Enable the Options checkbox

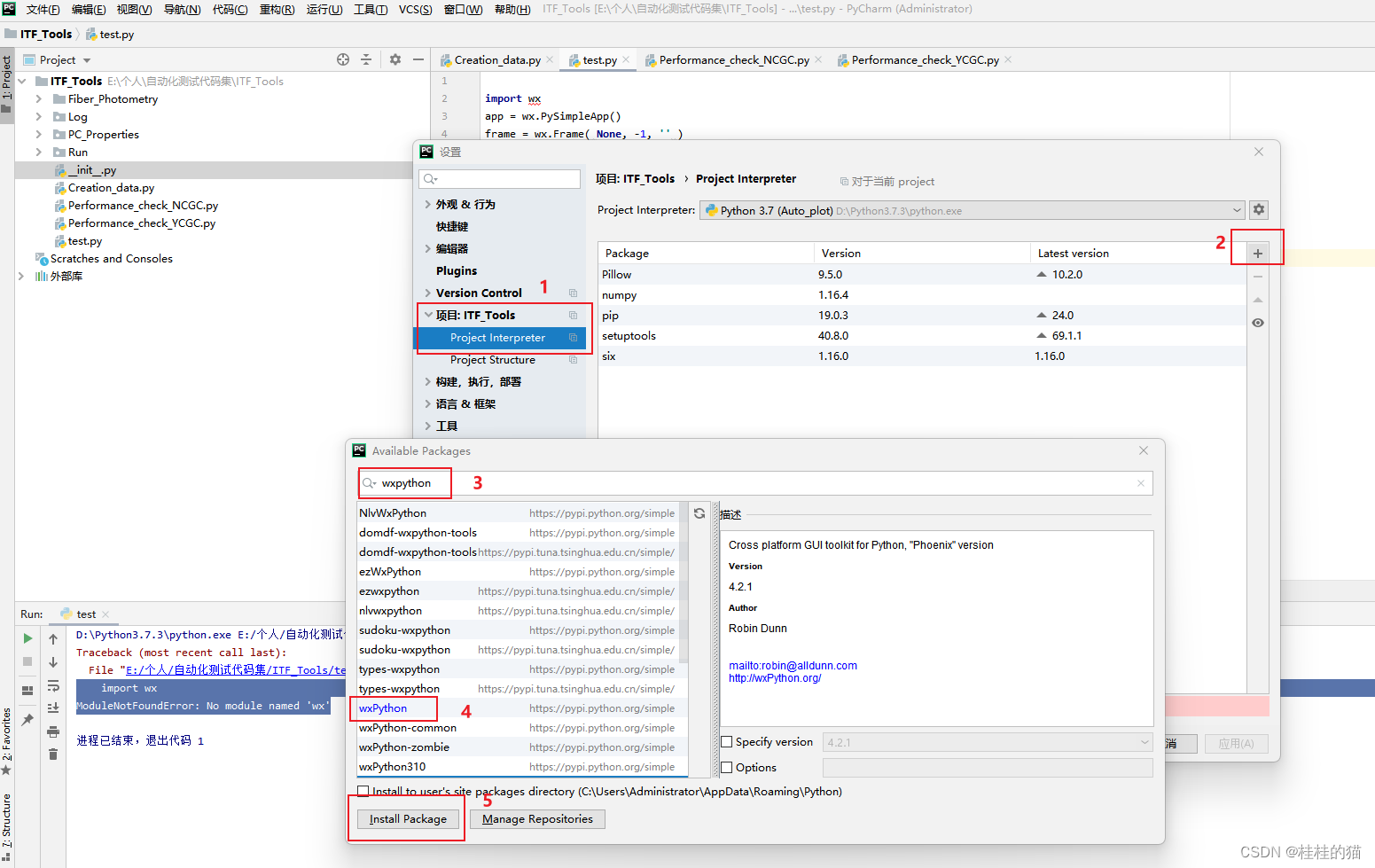[x=727, y=768]
